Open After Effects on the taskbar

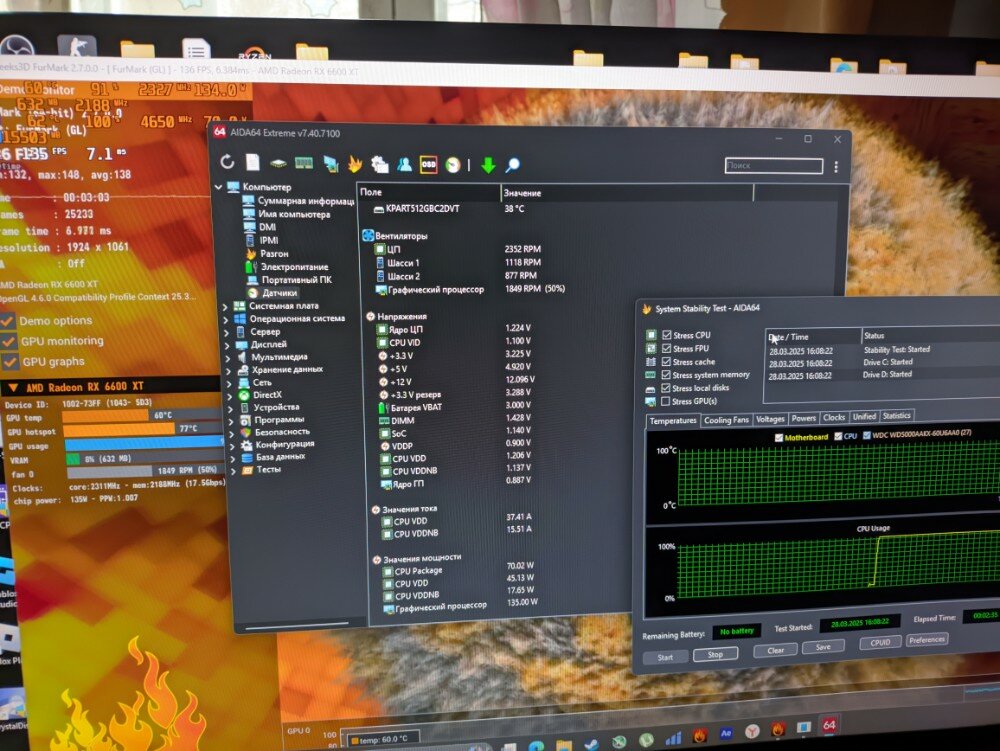(726, 734)
